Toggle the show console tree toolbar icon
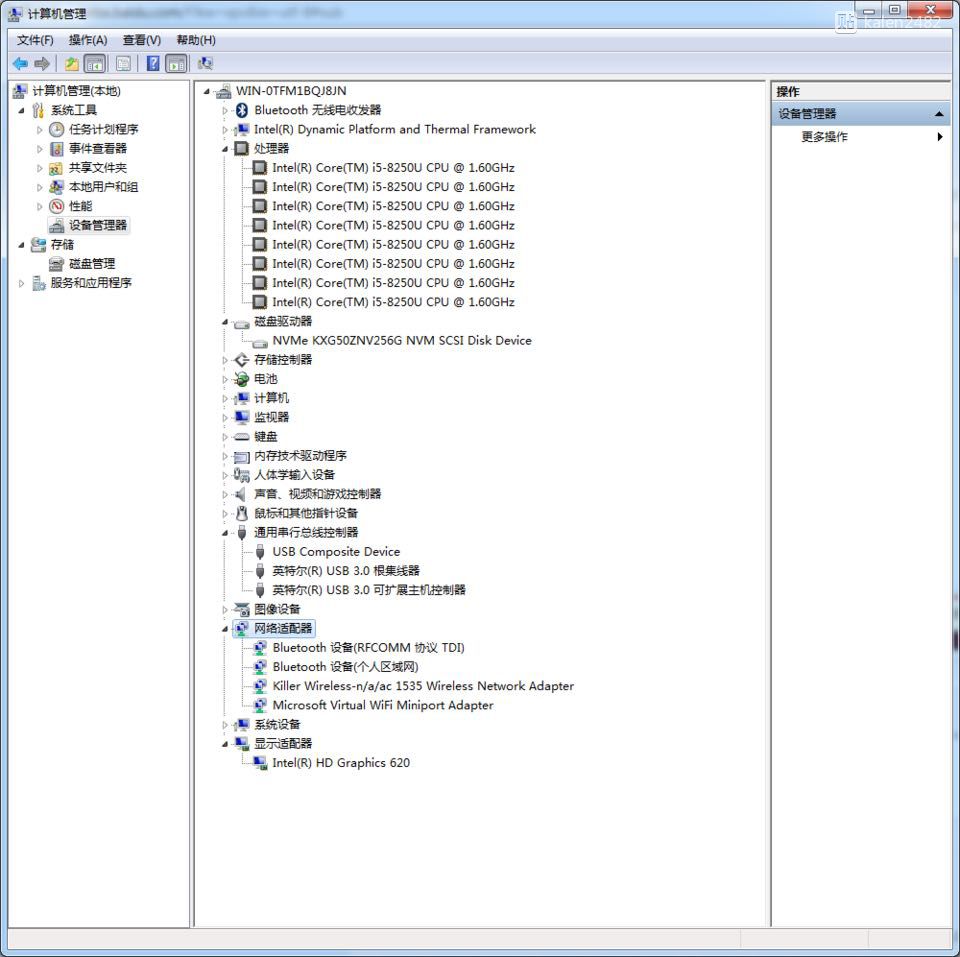 tap(95, 64)
